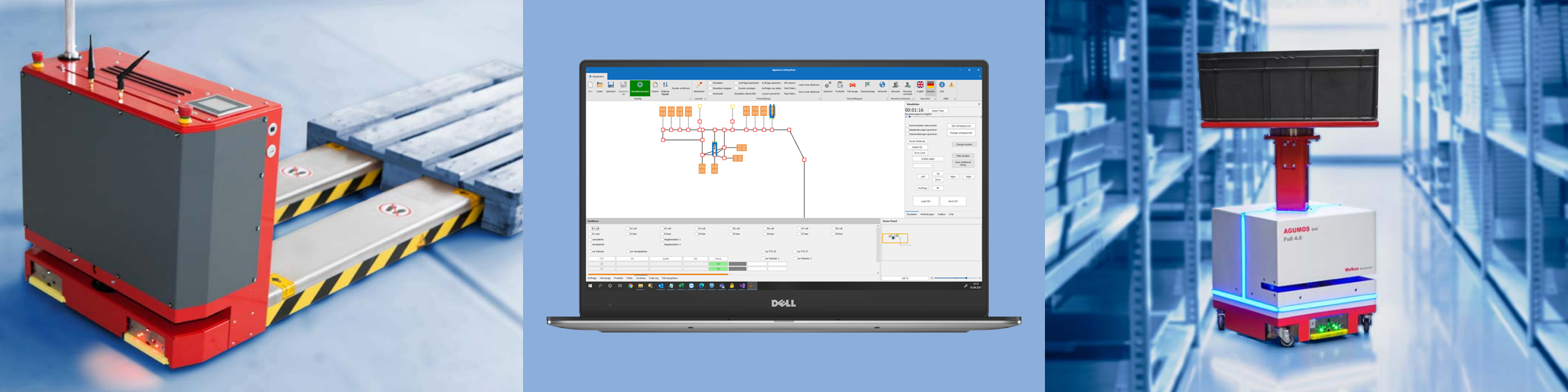This screenshot has width=1568, height=392.
Task: Start the green Simulationsmodus button
Action: 640,88
